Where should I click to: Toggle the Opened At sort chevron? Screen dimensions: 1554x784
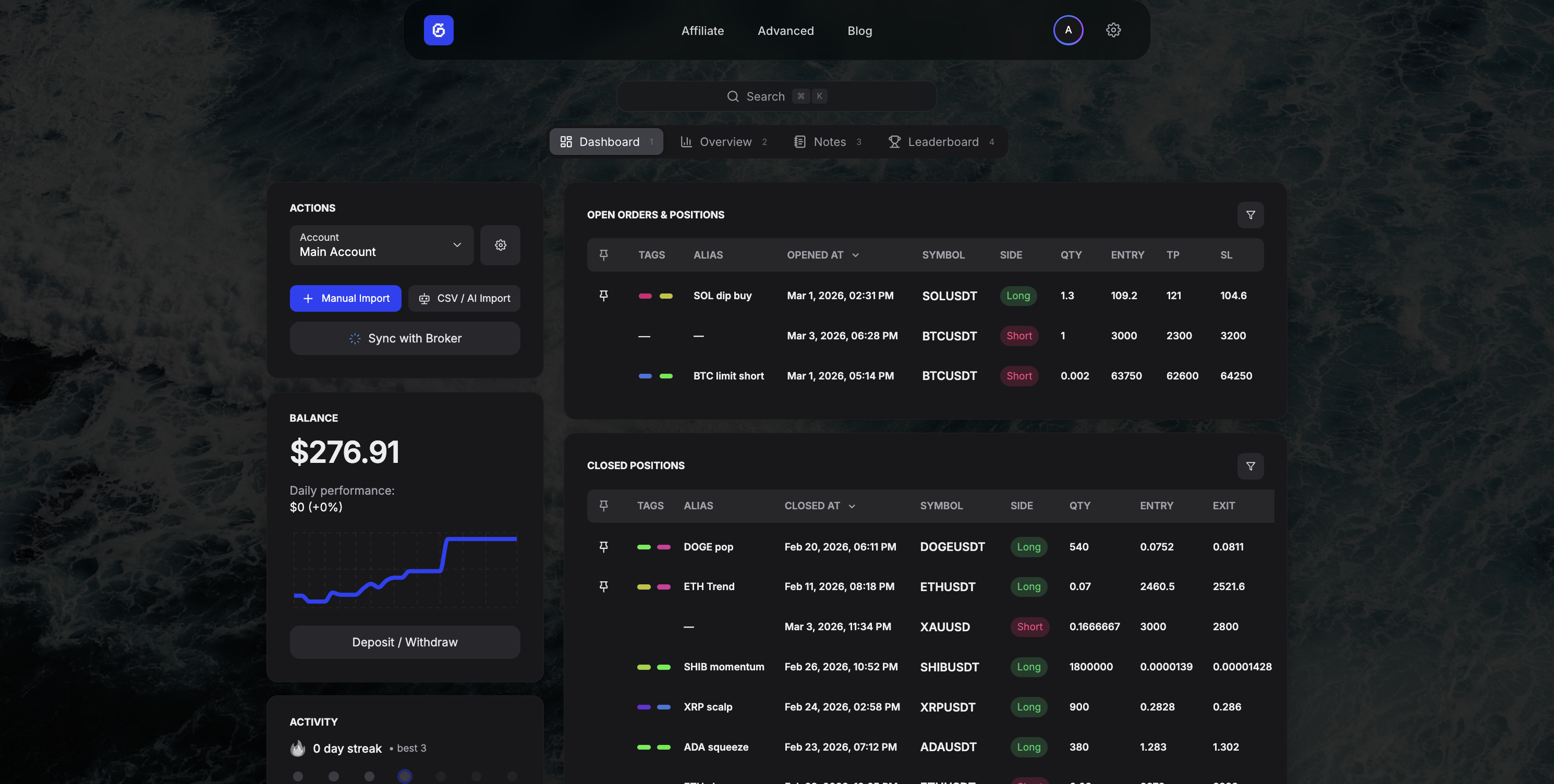[x=856, y=255]
